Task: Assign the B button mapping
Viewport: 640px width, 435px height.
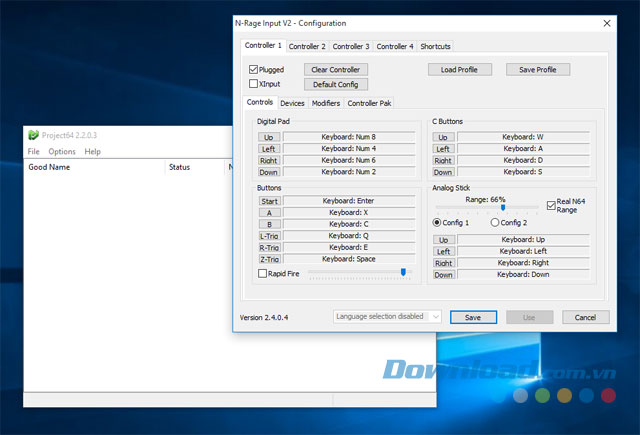Action: tap(269, 224)
